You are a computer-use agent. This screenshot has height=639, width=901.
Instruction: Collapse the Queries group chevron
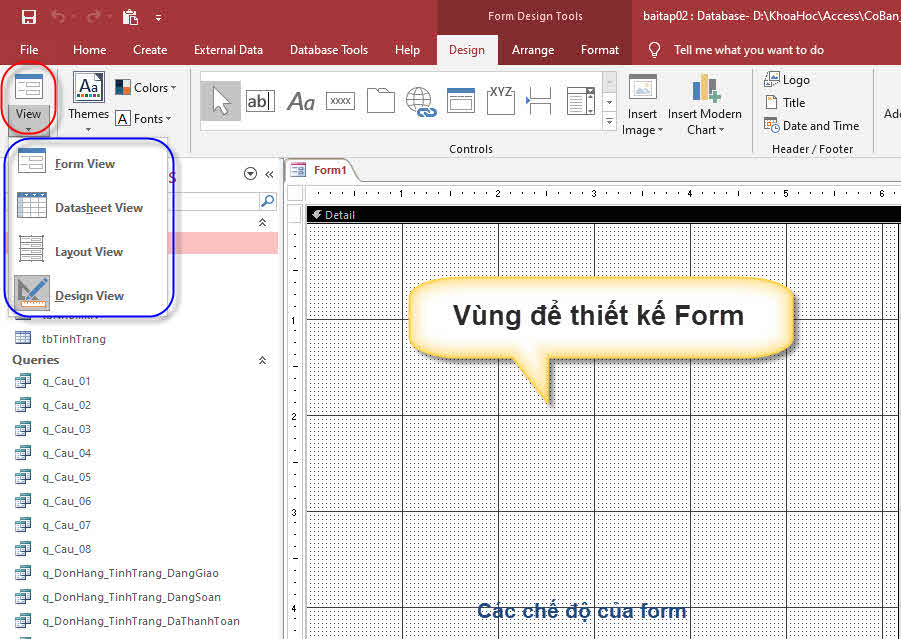tap(263, 360)
